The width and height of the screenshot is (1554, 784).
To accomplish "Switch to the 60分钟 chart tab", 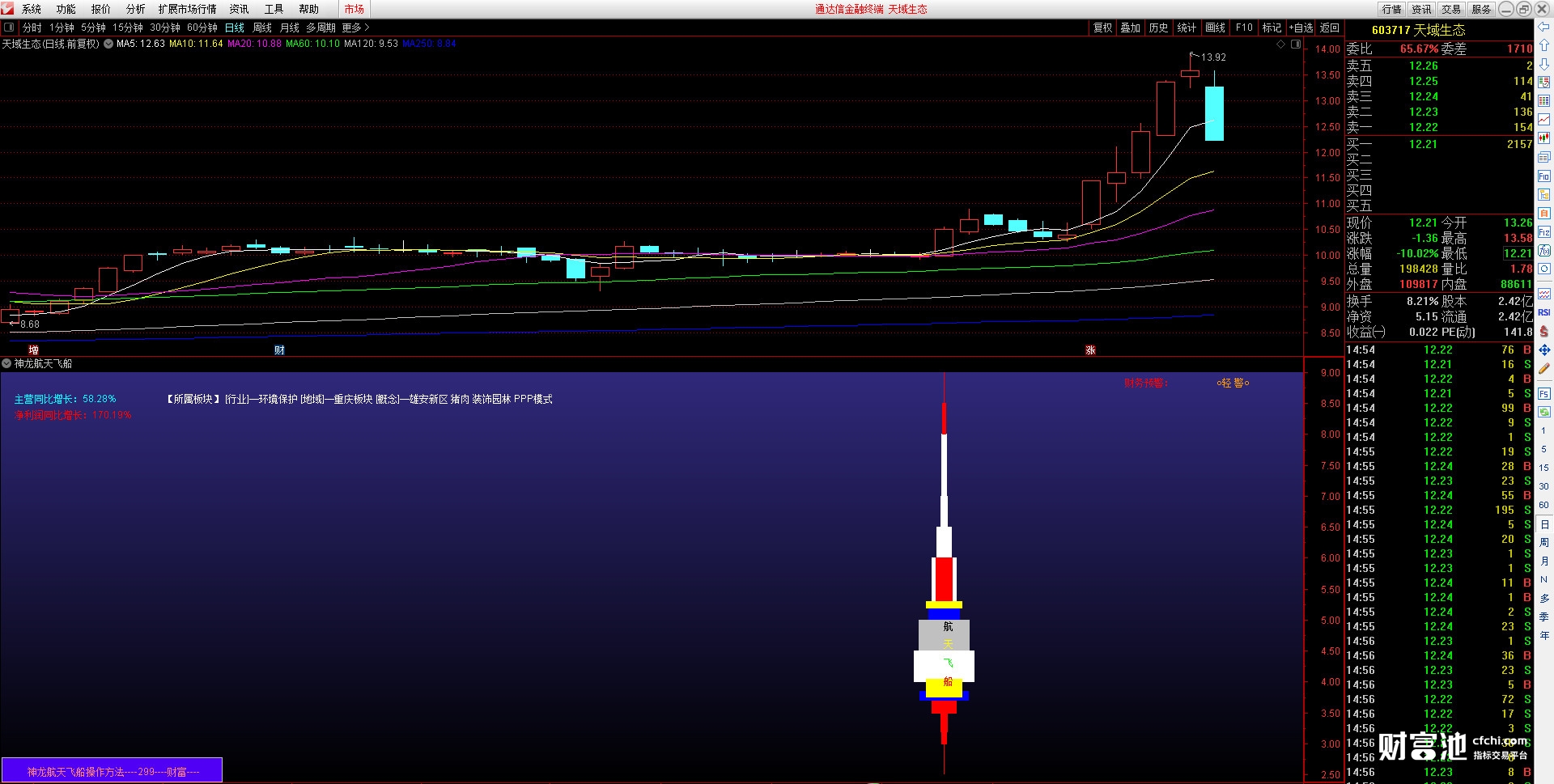I will [202, 28].
